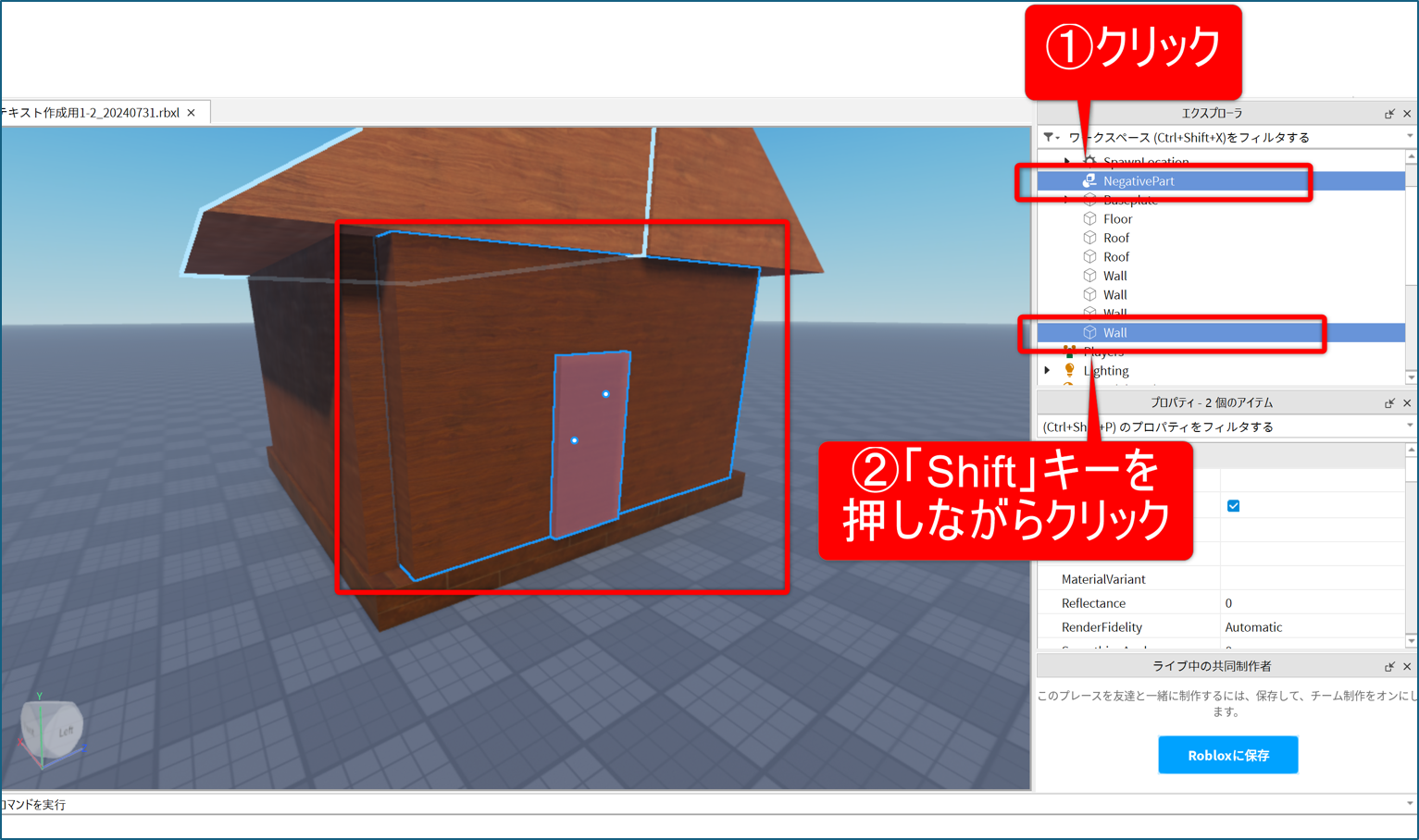Expand the Lighting tree node

(x=1047, y=370)
